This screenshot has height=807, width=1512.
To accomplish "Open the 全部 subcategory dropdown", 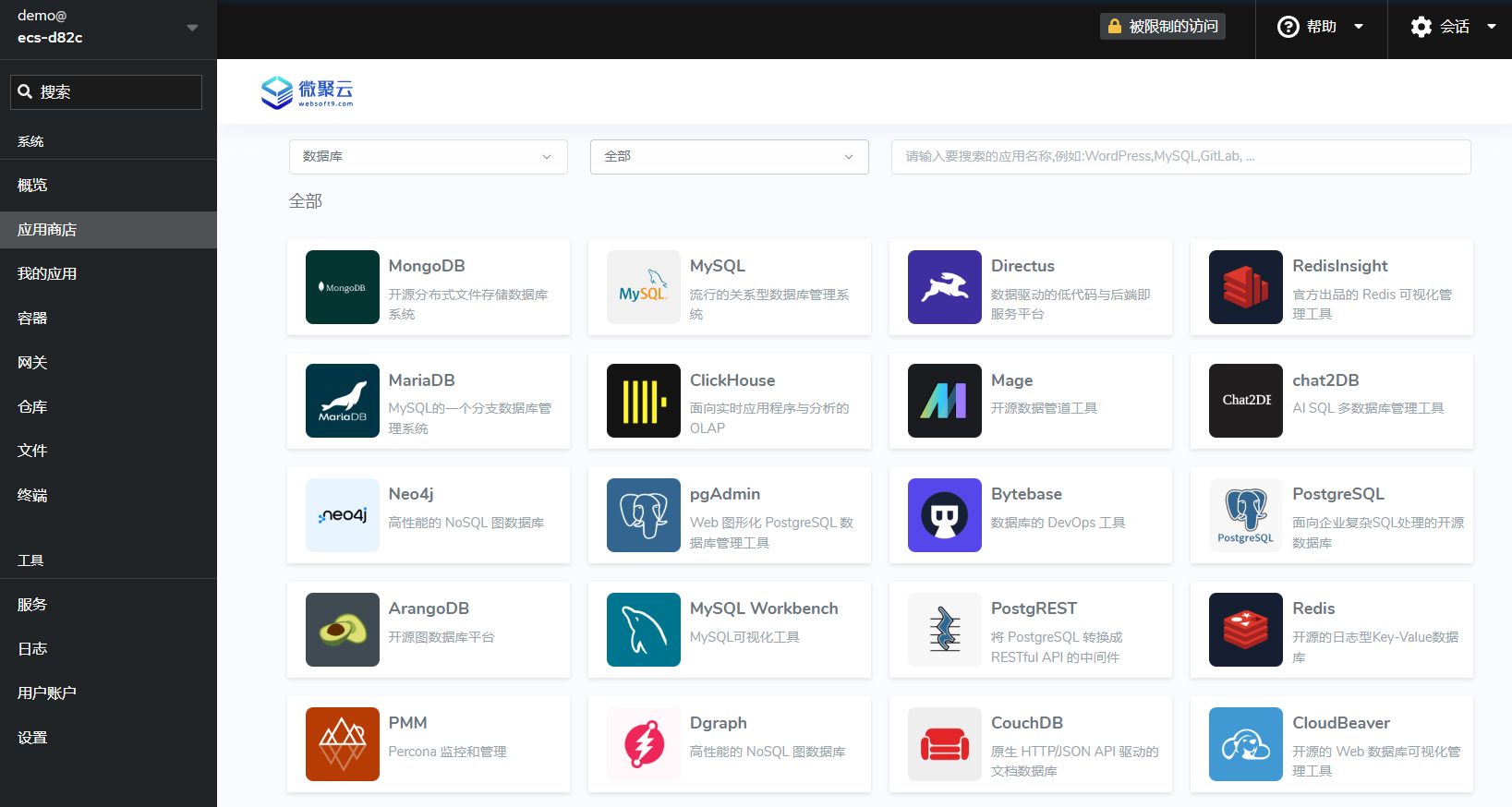I will tap(730, 157).
